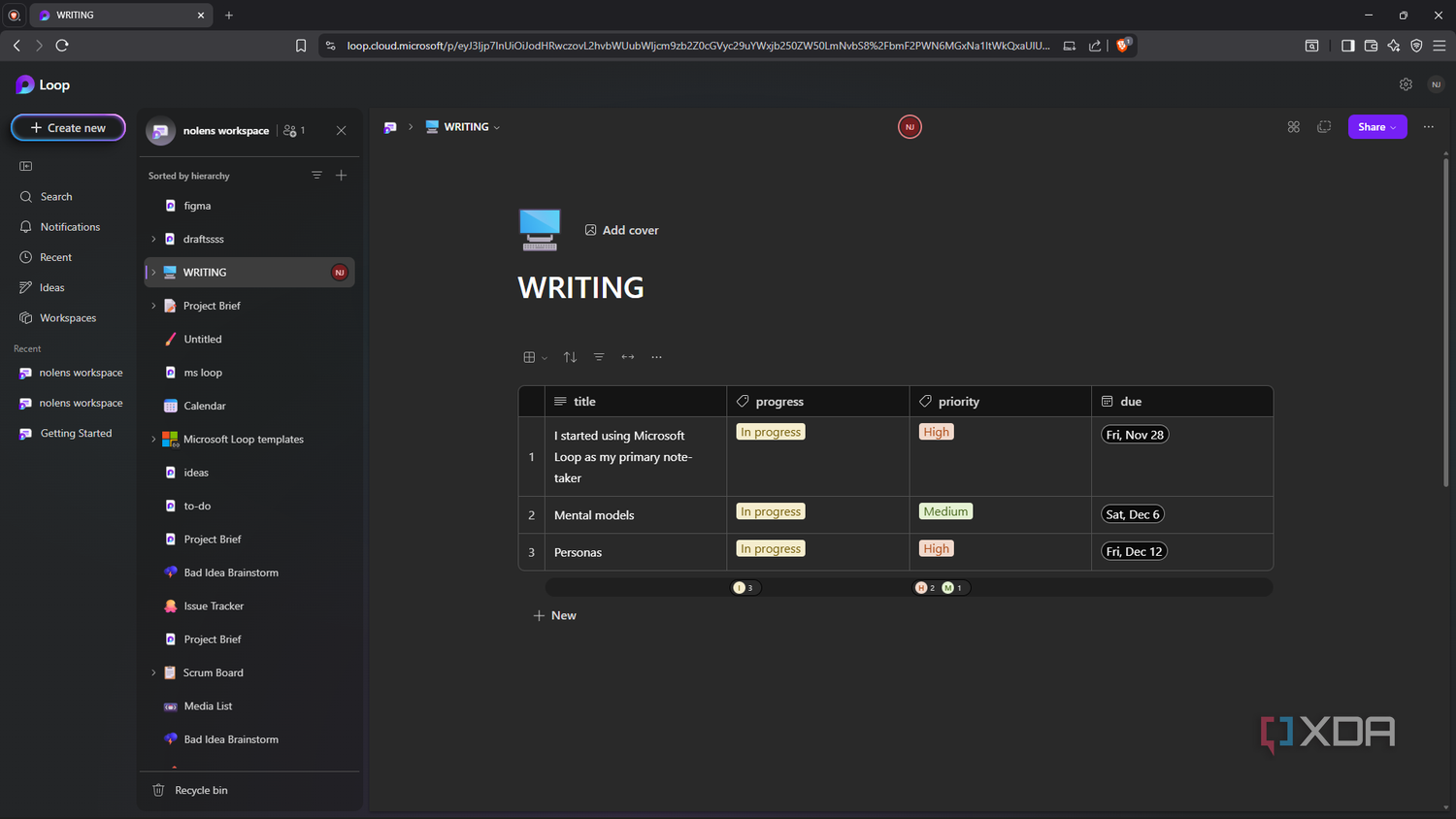1456x819 pixels.
Task: Open the Loop apps grid icon near Share
Action: tap(1293, 127)
